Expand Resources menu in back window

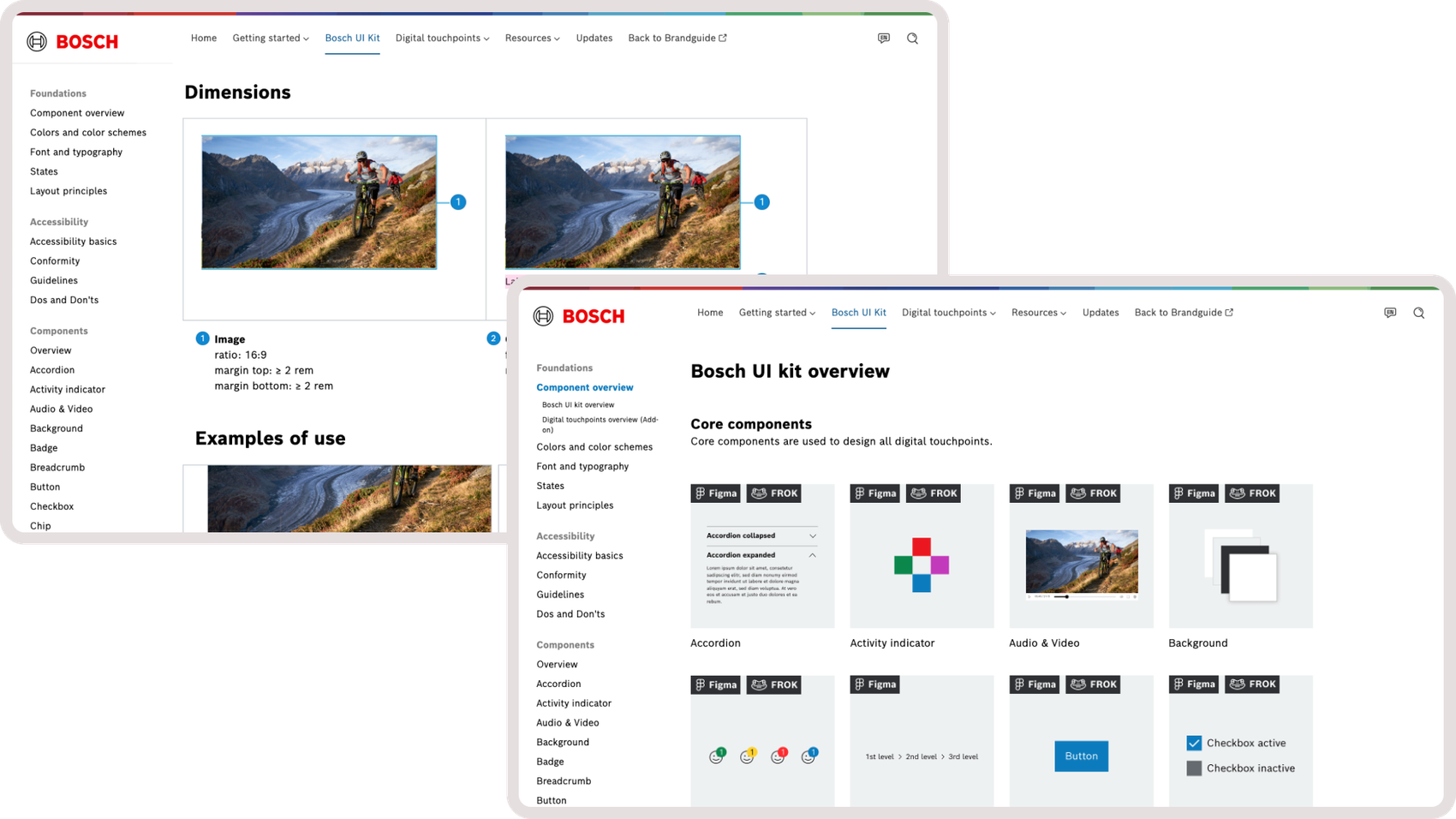point(533,39)
